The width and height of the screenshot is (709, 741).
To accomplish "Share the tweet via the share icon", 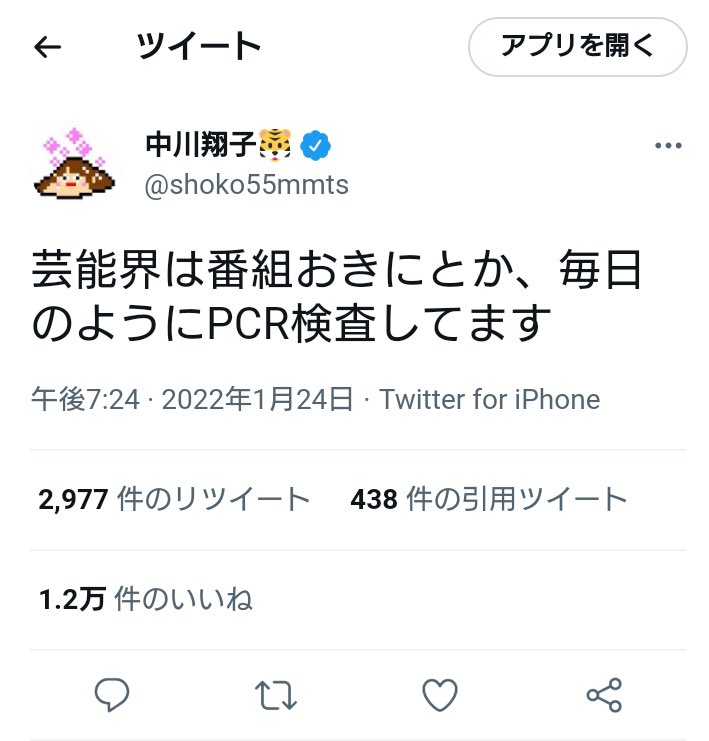I will [x=604, y=695].
